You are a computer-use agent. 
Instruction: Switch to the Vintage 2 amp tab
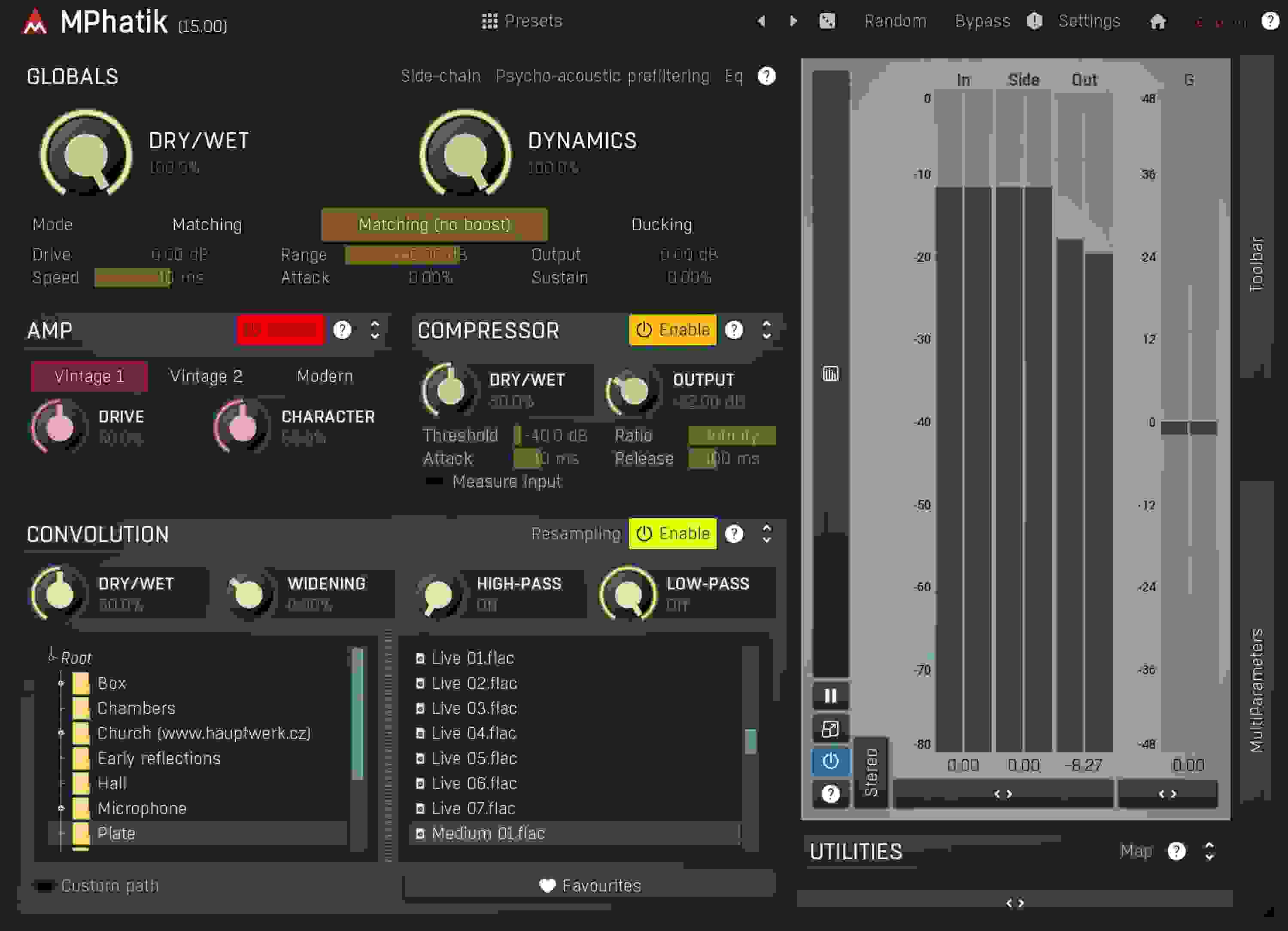206,375
